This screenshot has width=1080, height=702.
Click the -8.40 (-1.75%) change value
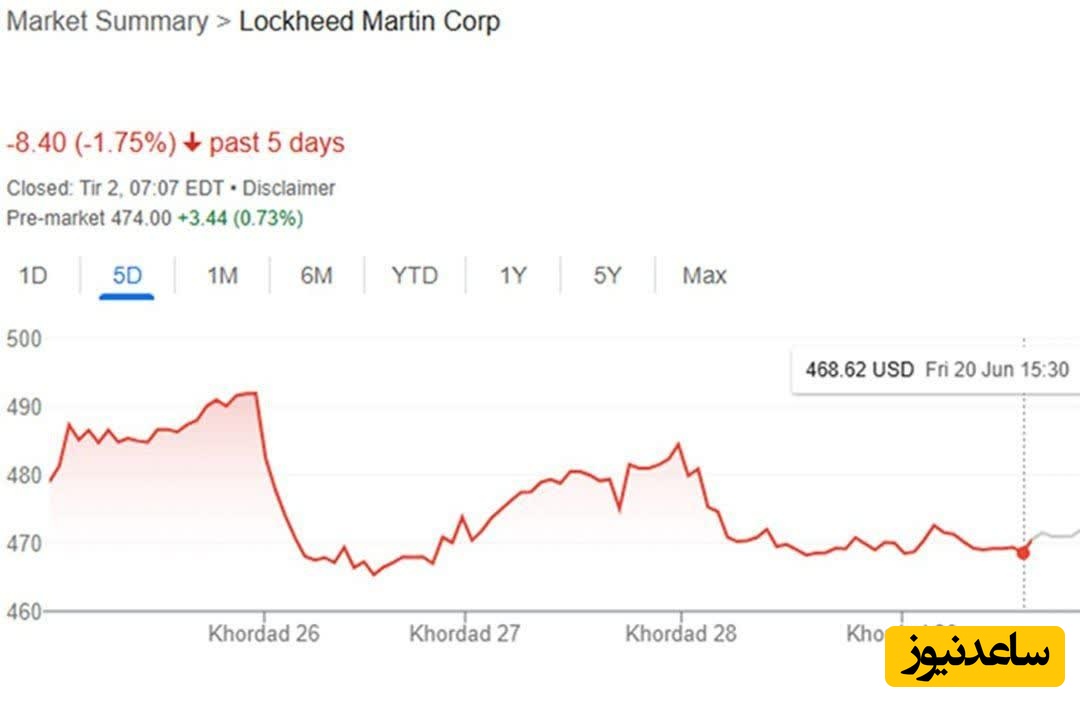pos(91,143)
